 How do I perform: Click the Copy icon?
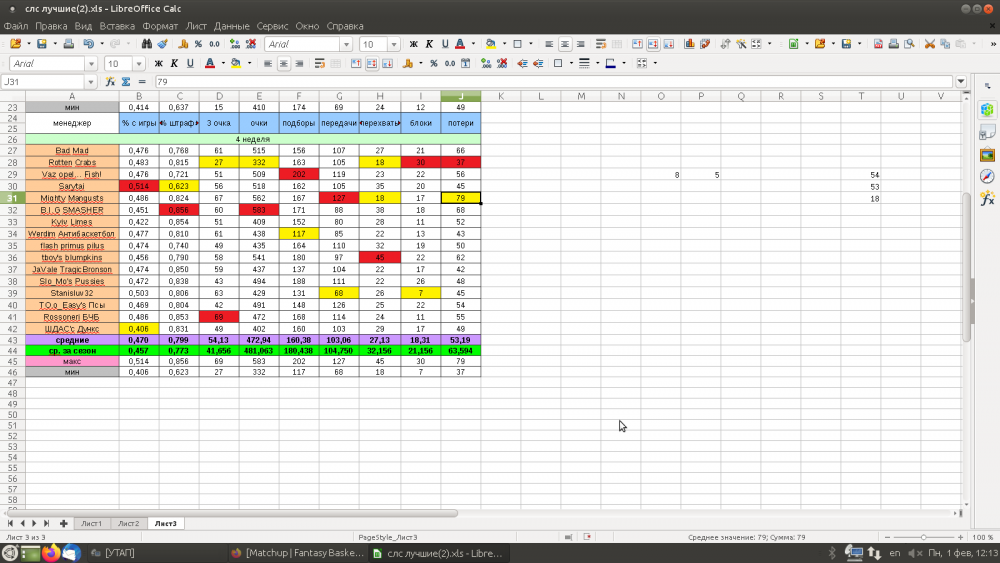945,44
